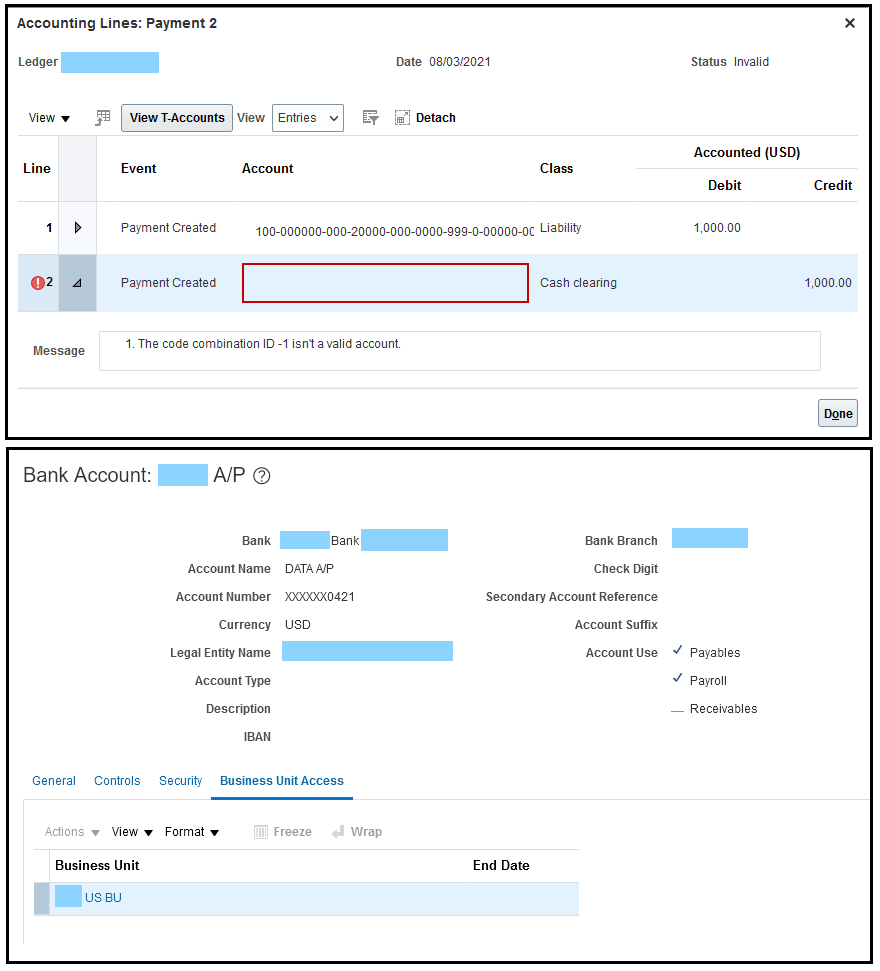Click the error icon on accounting line 2

point(38,282)
